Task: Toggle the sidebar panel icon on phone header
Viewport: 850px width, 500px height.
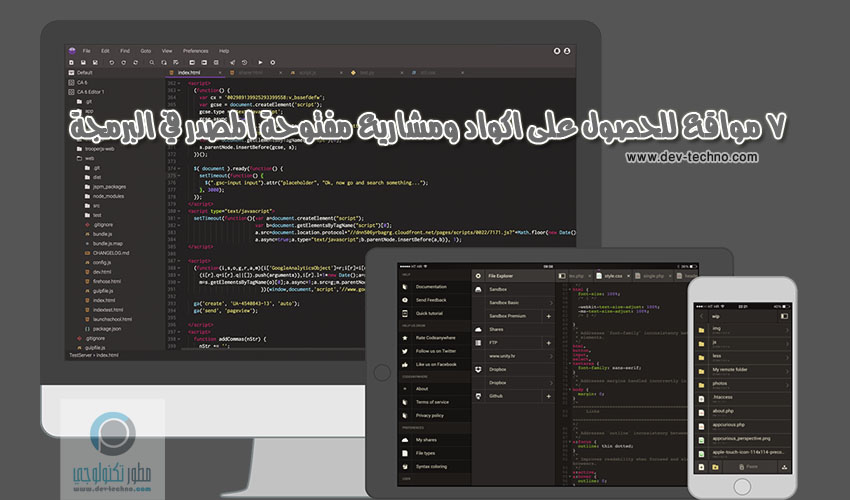Action: pyautogui.click(x=784, y=316)
